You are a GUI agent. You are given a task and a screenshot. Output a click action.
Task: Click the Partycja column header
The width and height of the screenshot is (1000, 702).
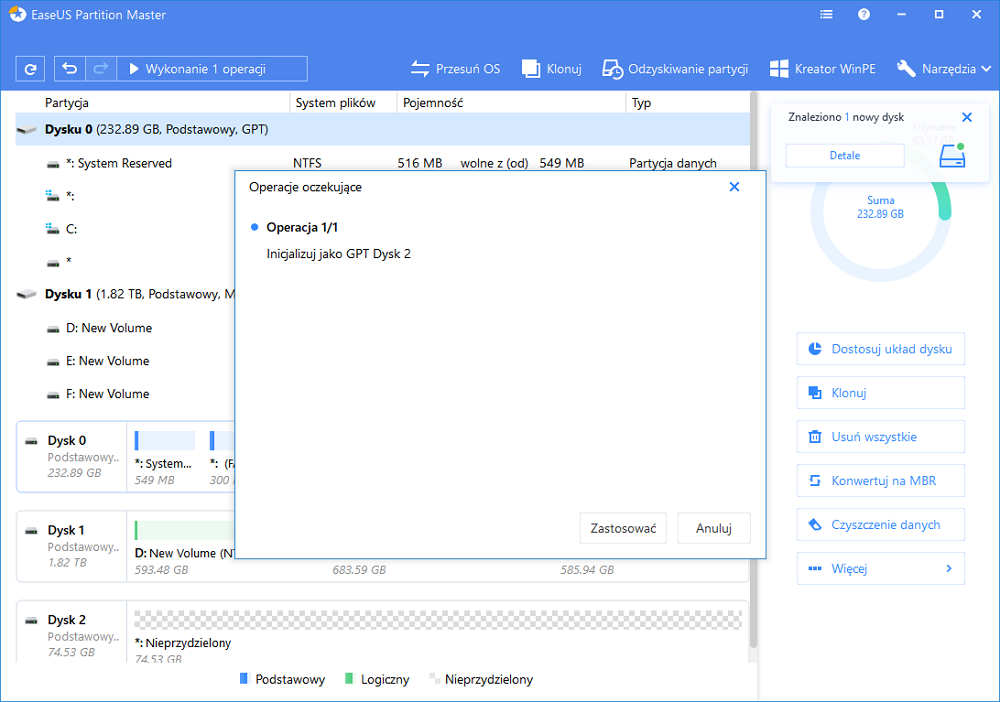coord(66,103)
